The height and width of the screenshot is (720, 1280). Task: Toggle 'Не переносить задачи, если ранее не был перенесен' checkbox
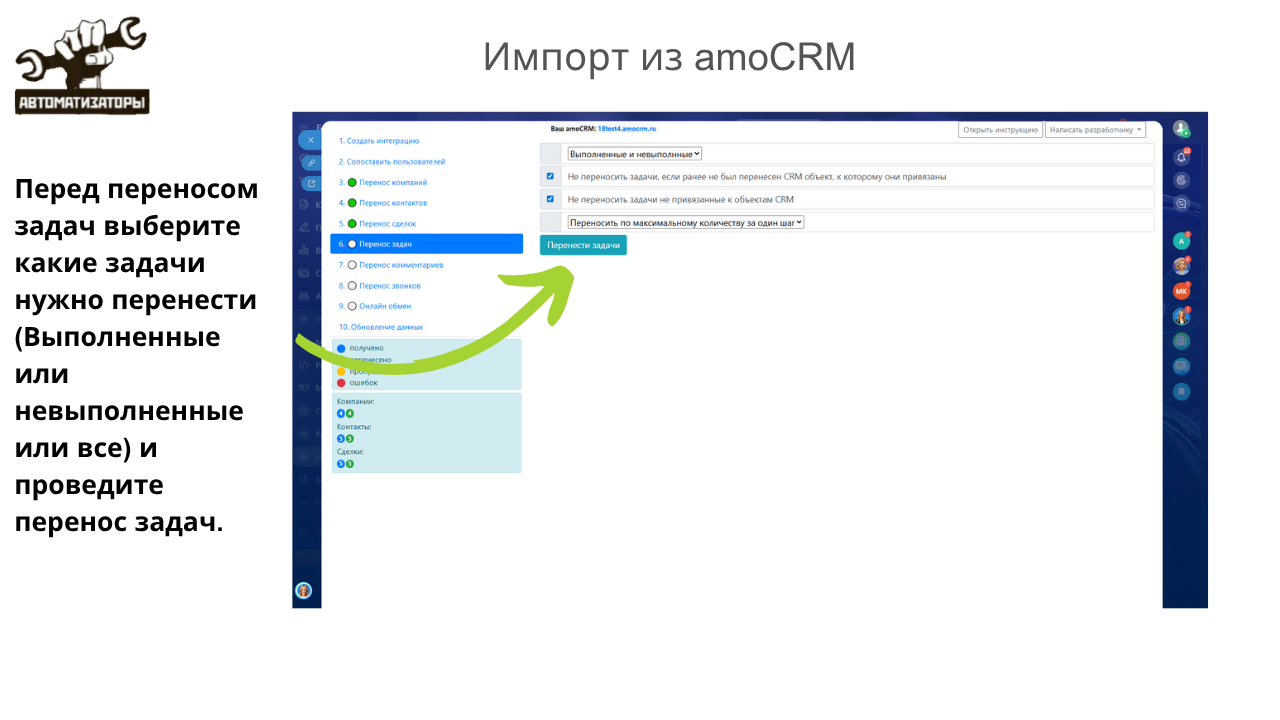[x=550, y=176]
